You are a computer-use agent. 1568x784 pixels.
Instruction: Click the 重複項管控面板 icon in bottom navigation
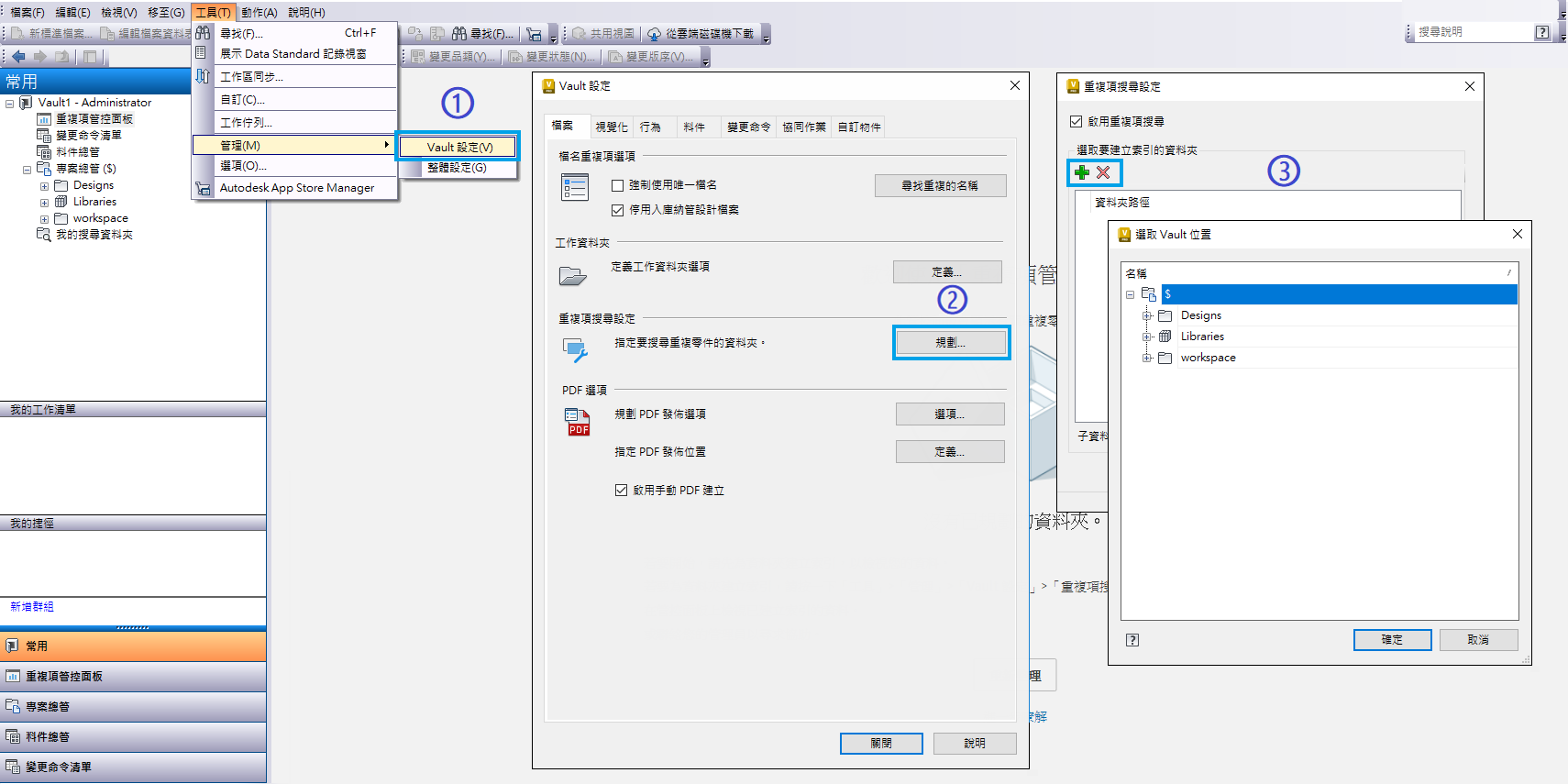coord(13,677)
